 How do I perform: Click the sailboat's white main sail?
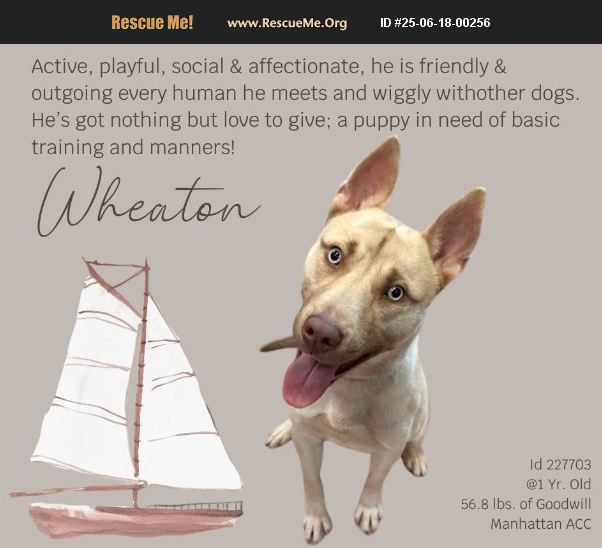(88, 382)
